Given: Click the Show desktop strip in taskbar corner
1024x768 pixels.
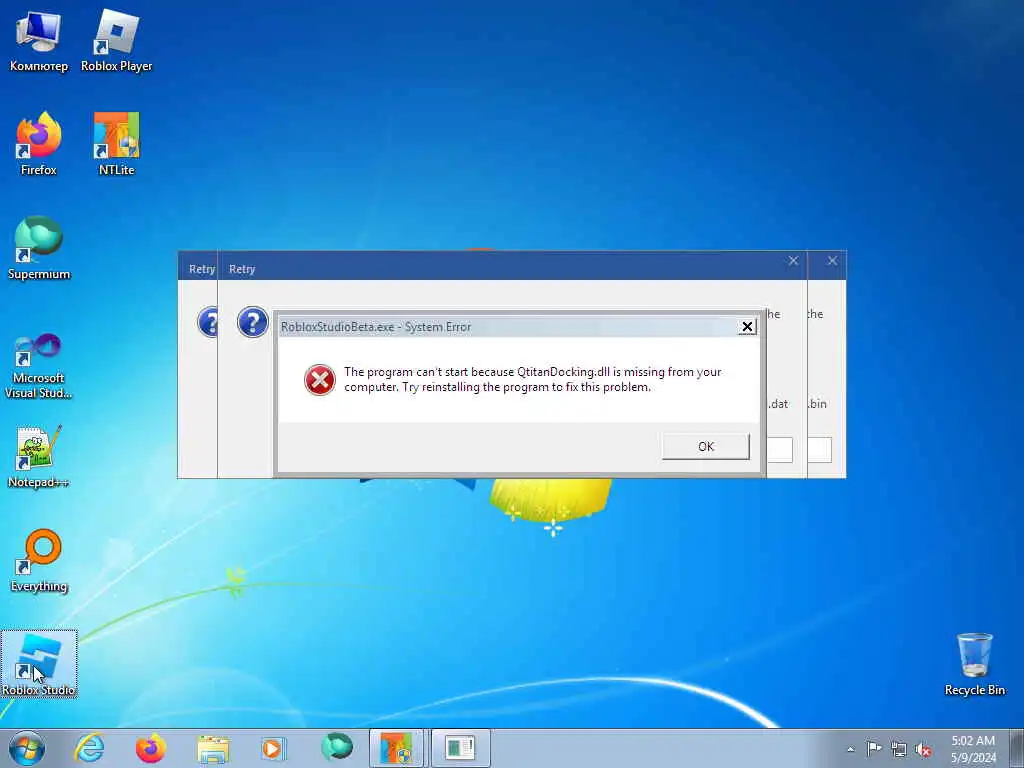Looking at the screenshot, I should [1017, 748].
